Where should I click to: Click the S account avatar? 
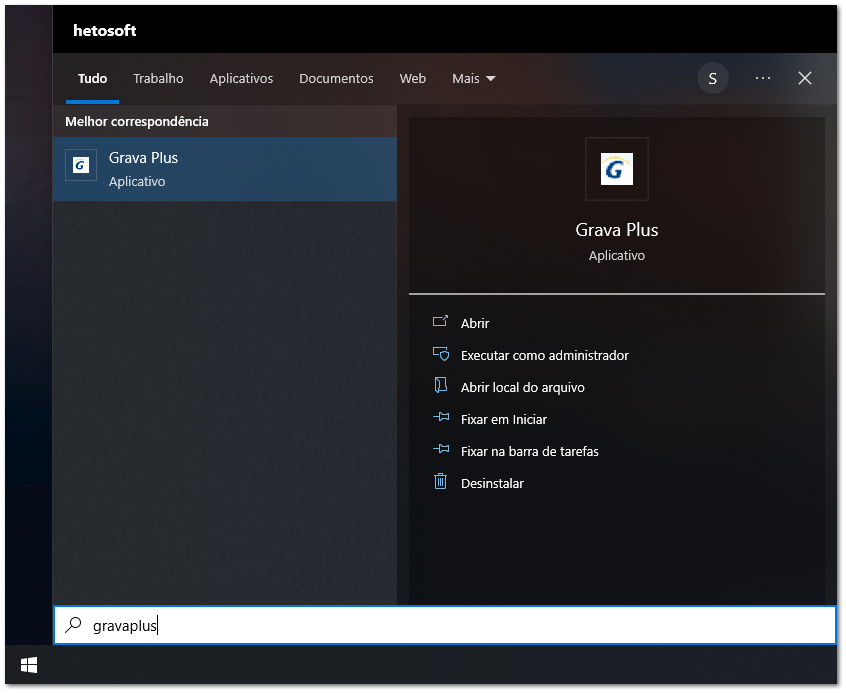(712, 78)
